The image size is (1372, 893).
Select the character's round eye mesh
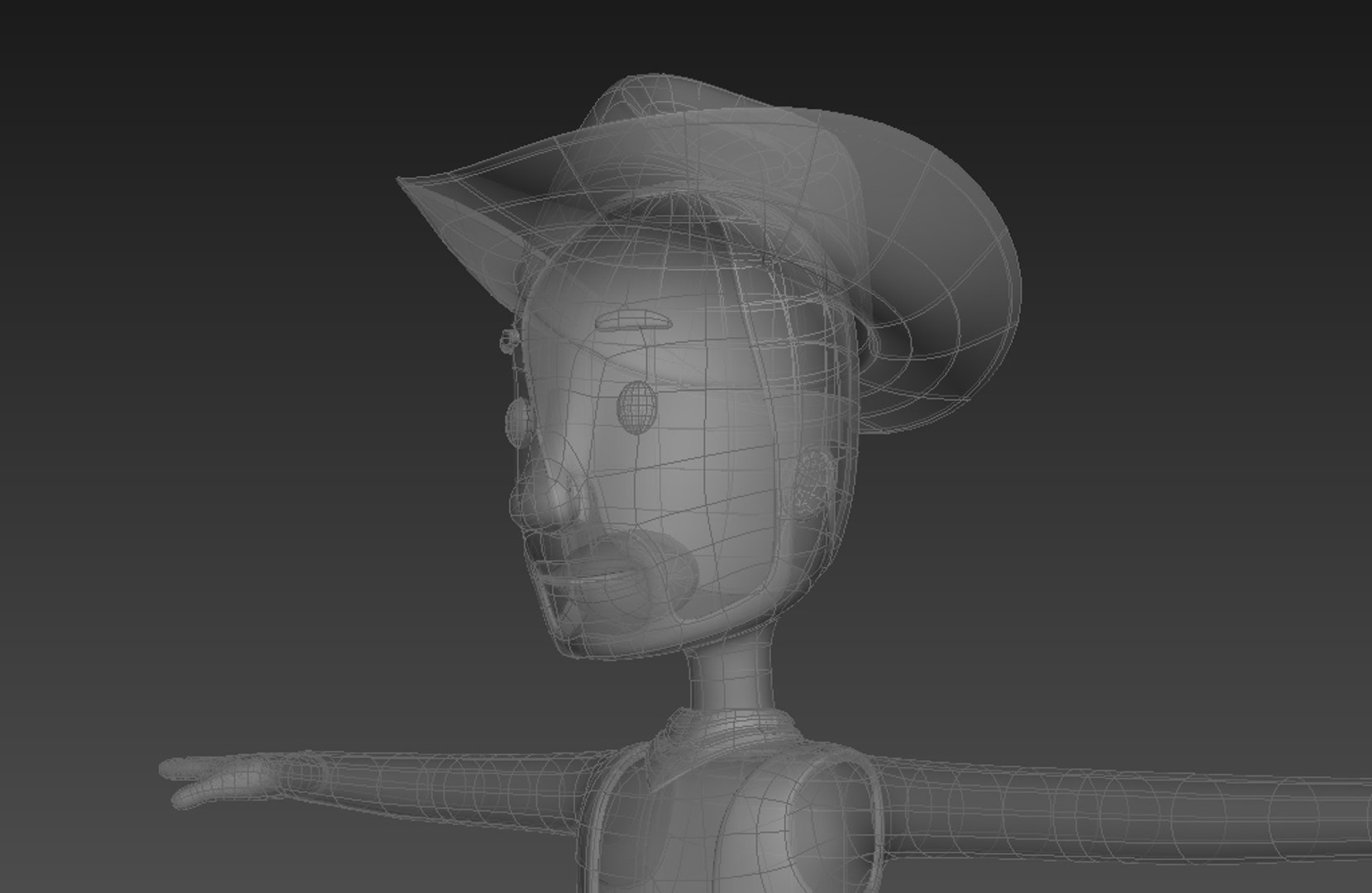click(x=636, y=407)
